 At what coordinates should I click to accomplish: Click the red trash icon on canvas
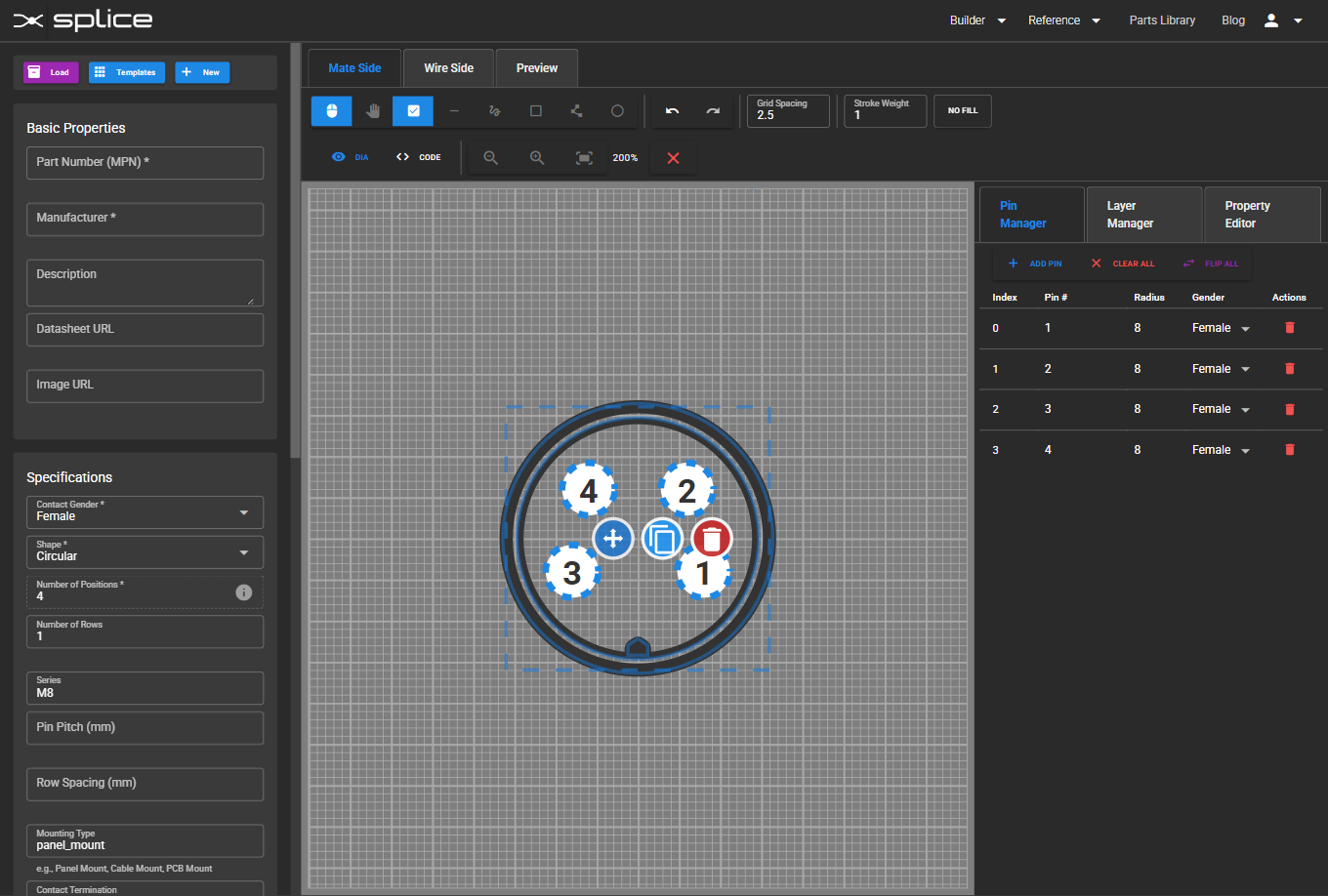[712, 539]
